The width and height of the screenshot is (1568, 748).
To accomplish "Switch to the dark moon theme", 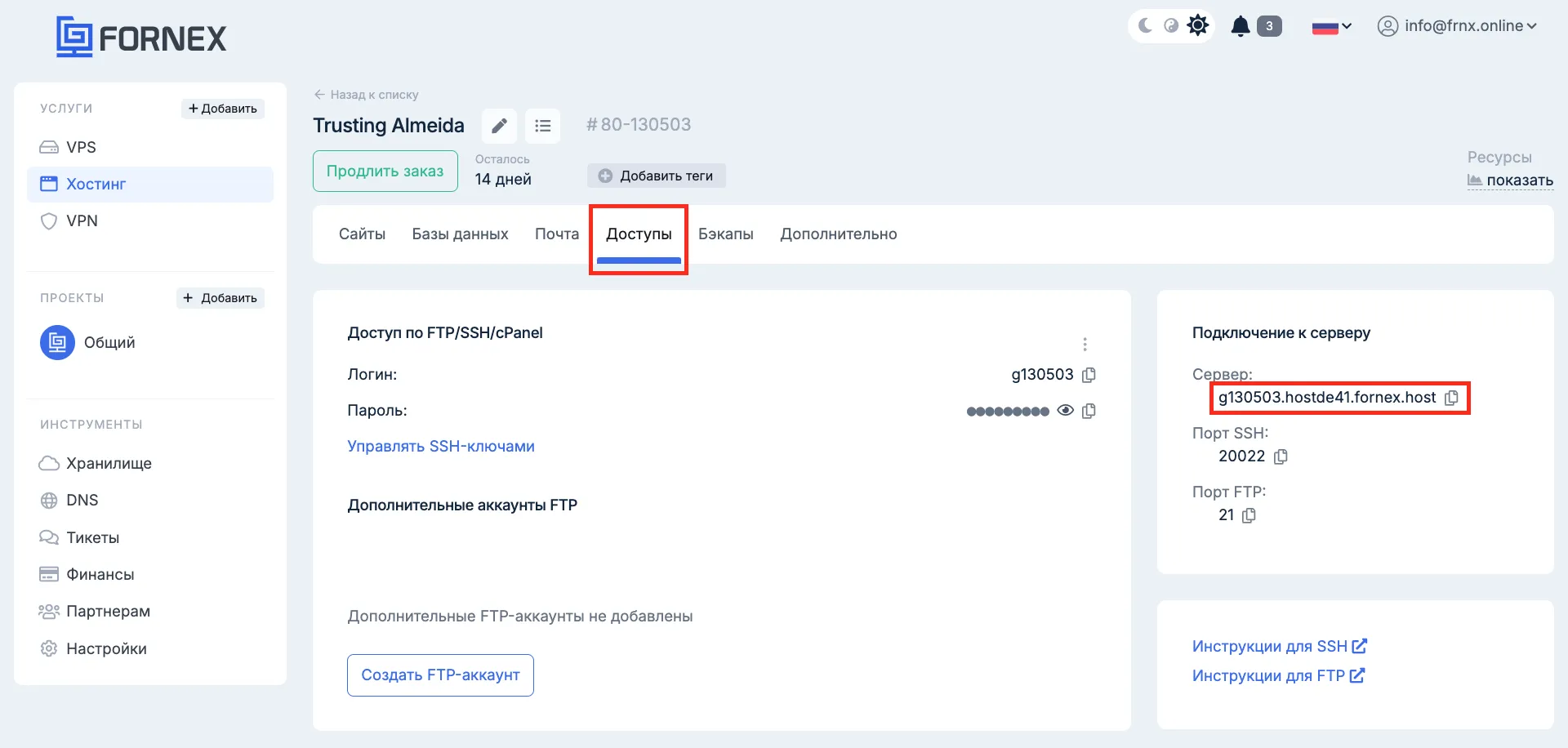I will click(1145, 26).
